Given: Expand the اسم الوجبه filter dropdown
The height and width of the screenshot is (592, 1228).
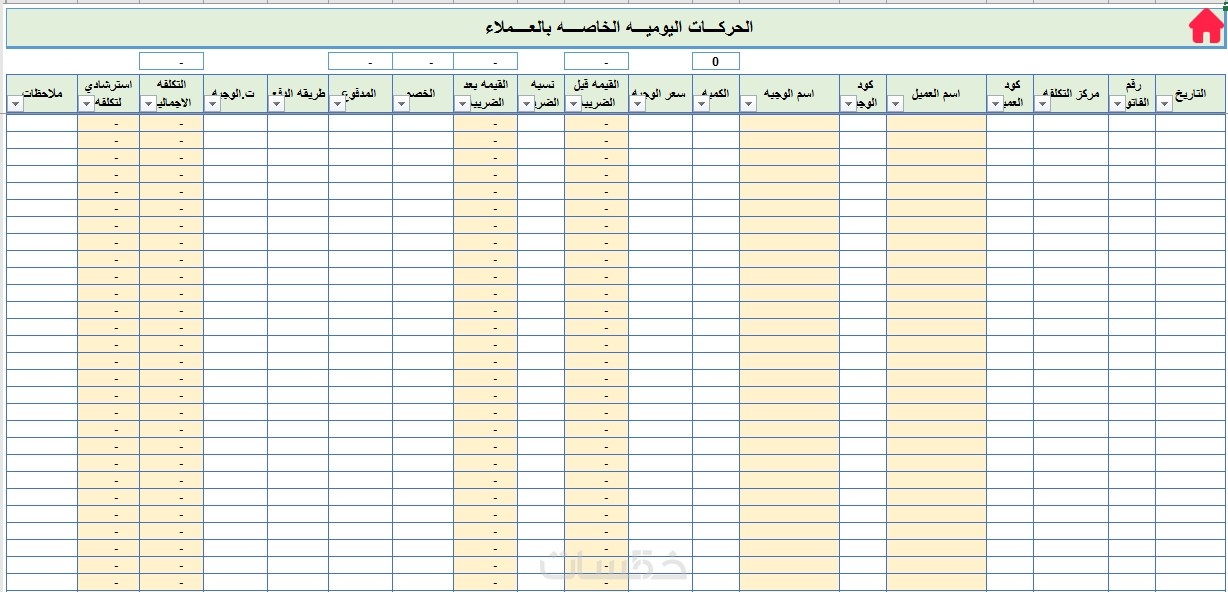Looking at the screenshot, I should point(749,103).
